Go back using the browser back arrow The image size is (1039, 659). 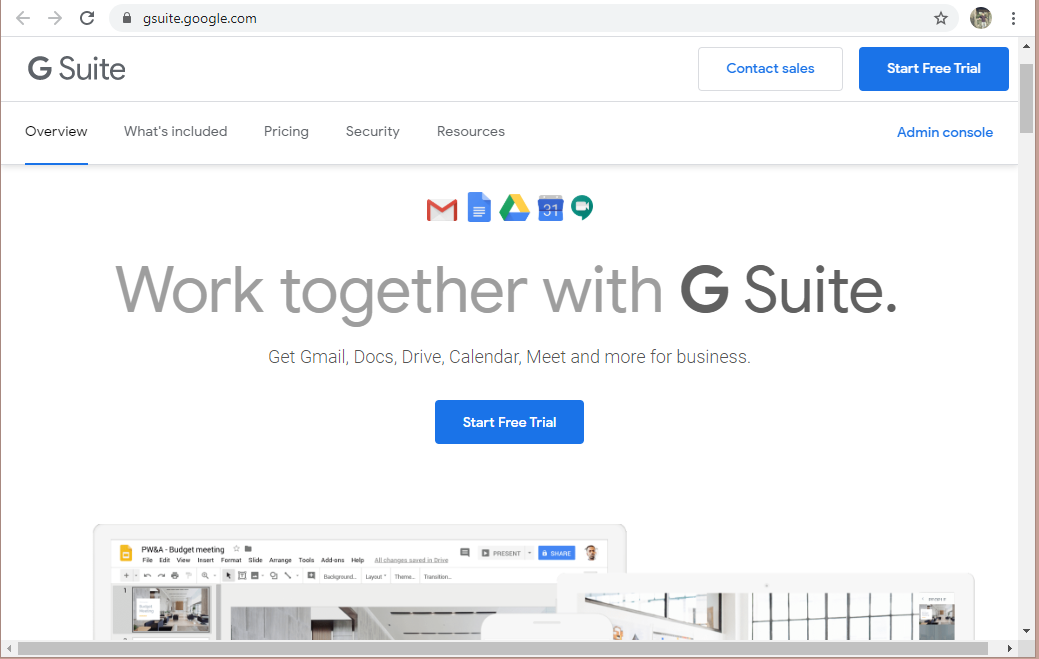click(23, 18)
